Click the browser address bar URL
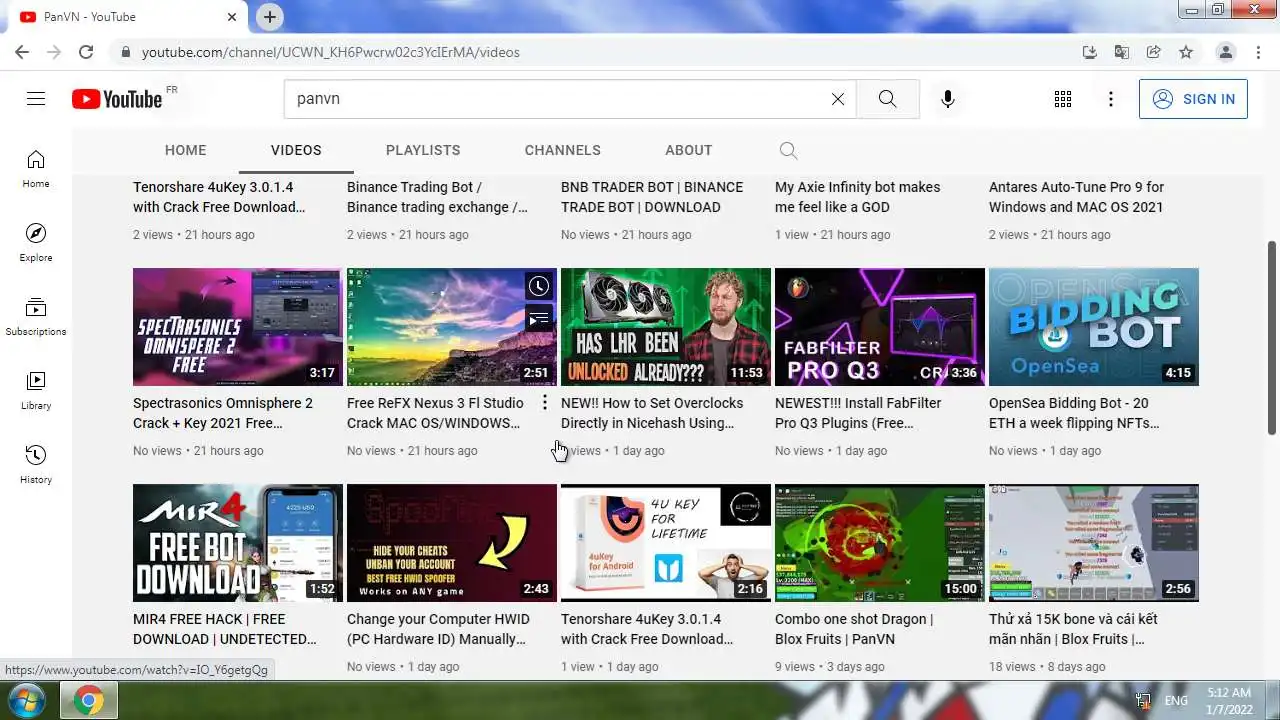 pos(330,52)
